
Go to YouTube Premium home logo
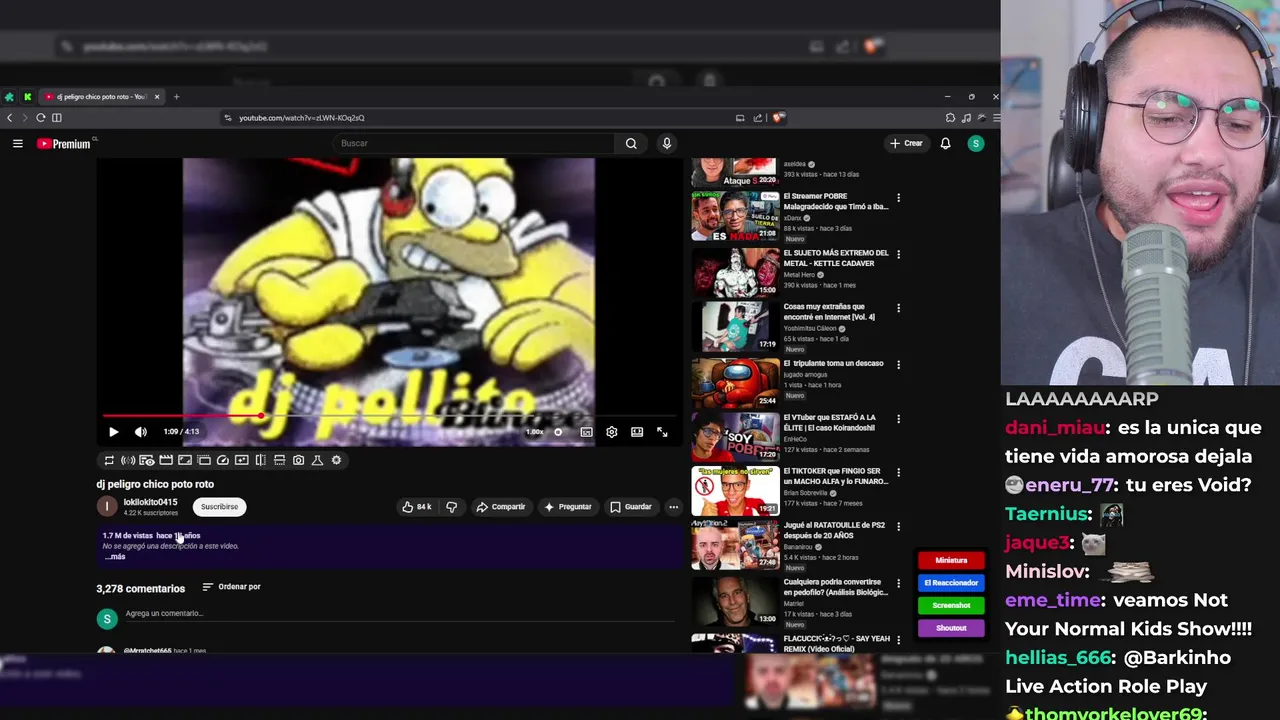point(64,144)
